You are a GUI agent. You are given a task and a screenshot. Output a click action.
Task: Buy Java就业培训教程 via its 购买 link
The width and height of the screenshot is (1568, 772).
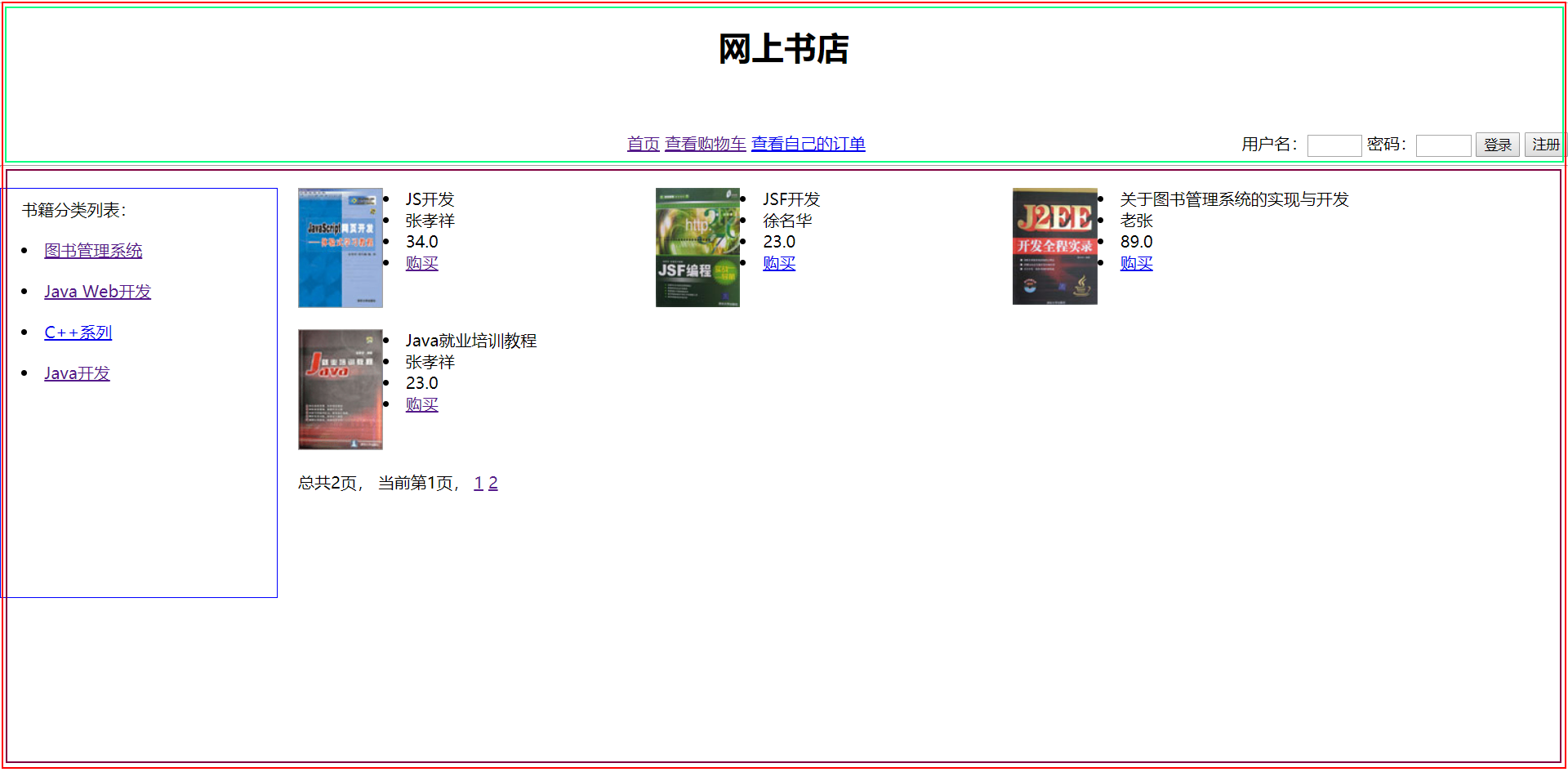click(x=421, y=404)
